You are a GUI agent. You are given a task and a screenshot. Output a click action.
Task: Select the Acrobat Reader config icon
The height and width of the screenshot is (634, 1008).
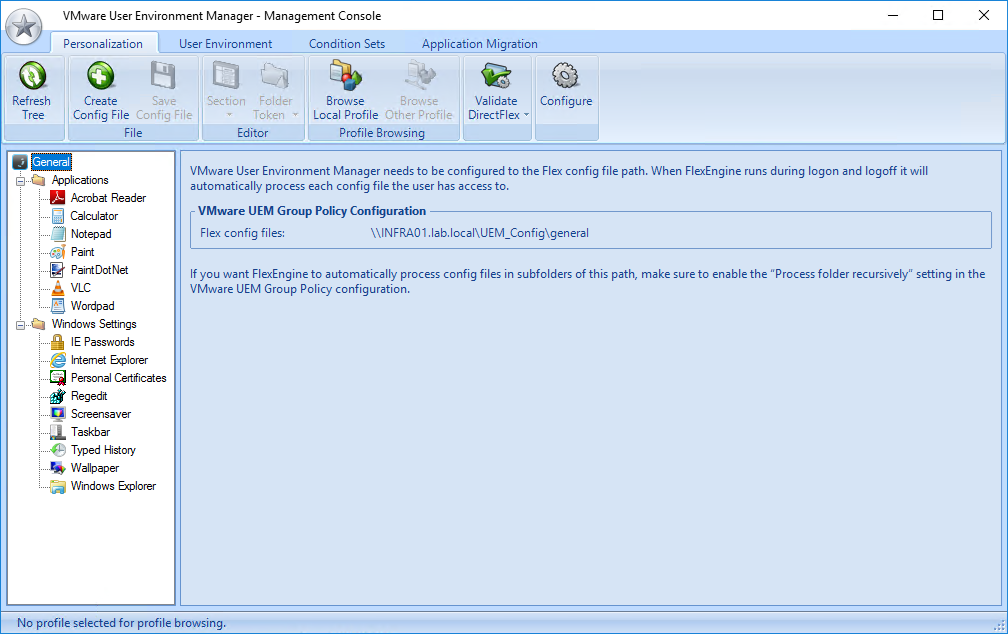pyautogui.click(x=58, y=198)
